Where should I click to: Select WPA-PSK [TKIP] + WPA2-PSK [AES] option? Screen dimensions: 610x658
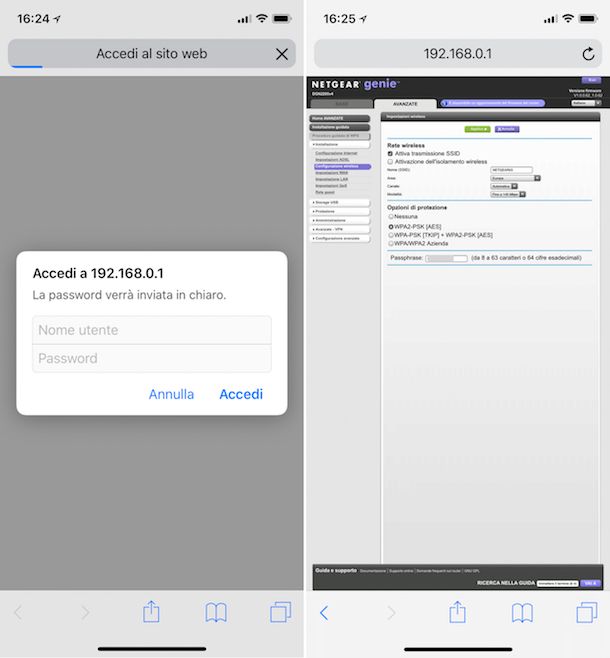pos(391,235)
